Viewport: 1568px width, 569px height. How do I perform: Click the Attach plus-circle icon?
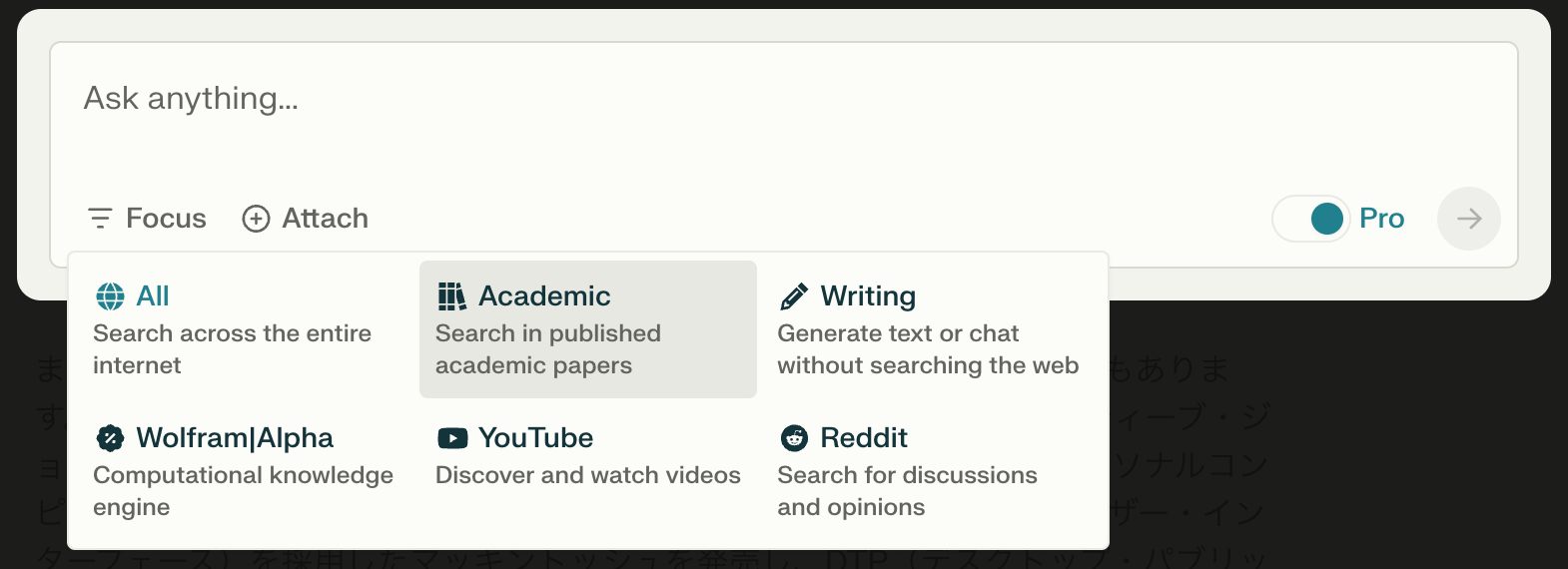click(x=256, y=219)
